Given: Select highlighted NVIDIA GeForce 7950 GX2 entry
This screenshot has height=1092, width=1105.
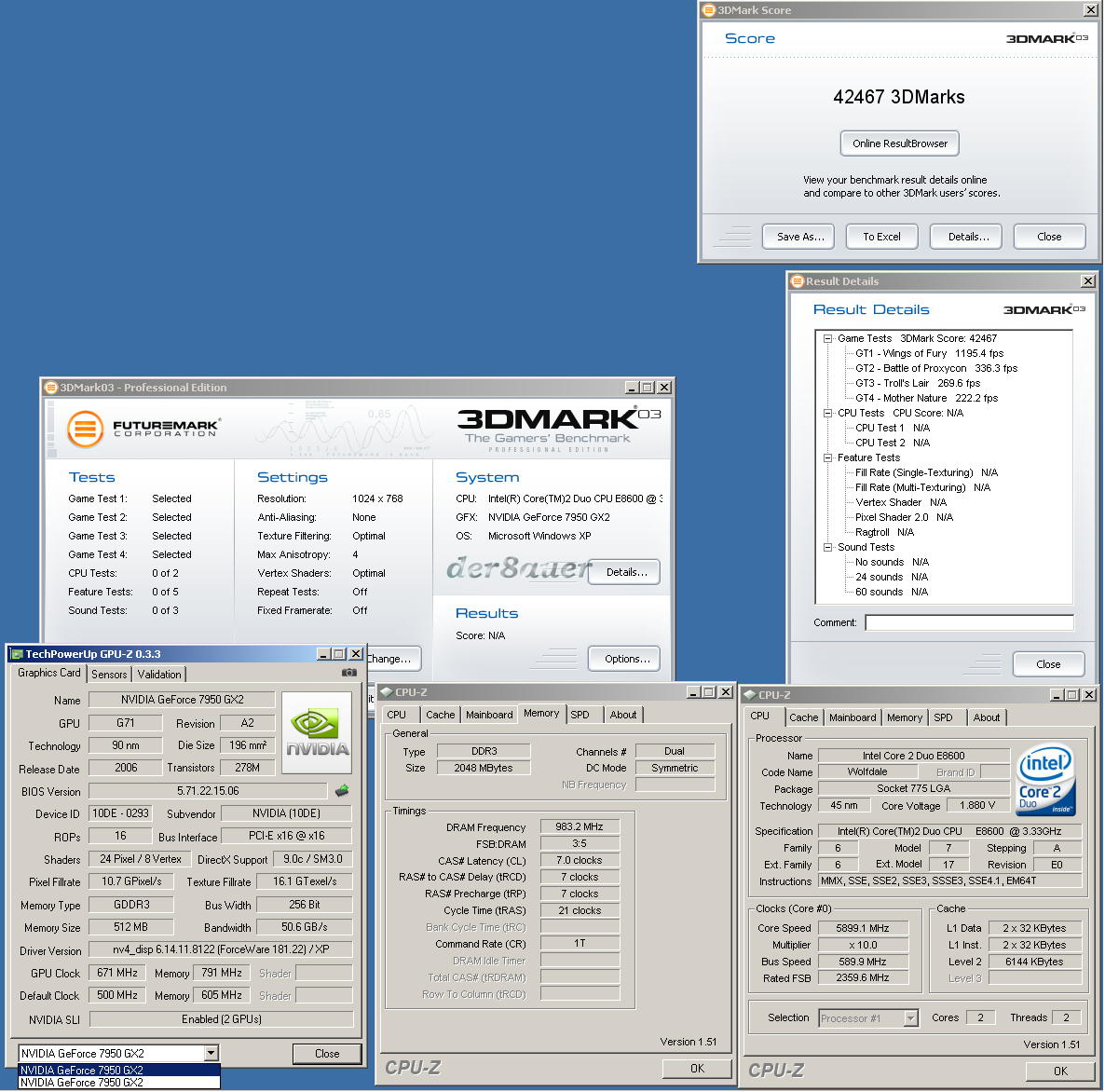Looking at the screenshot, I should 119,1071.
